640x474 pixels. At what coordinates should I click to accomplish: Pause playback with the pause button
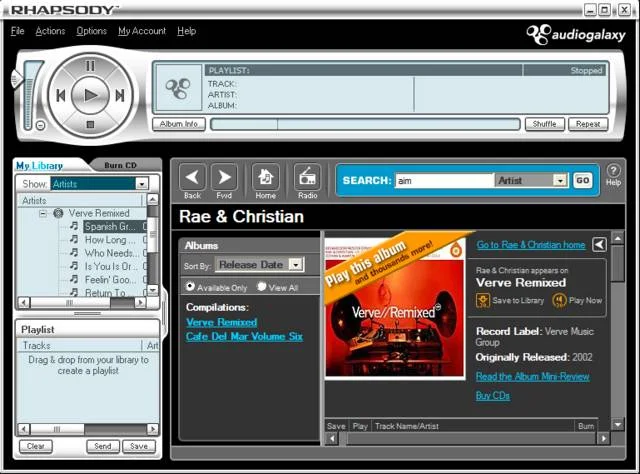coord(90,66)
